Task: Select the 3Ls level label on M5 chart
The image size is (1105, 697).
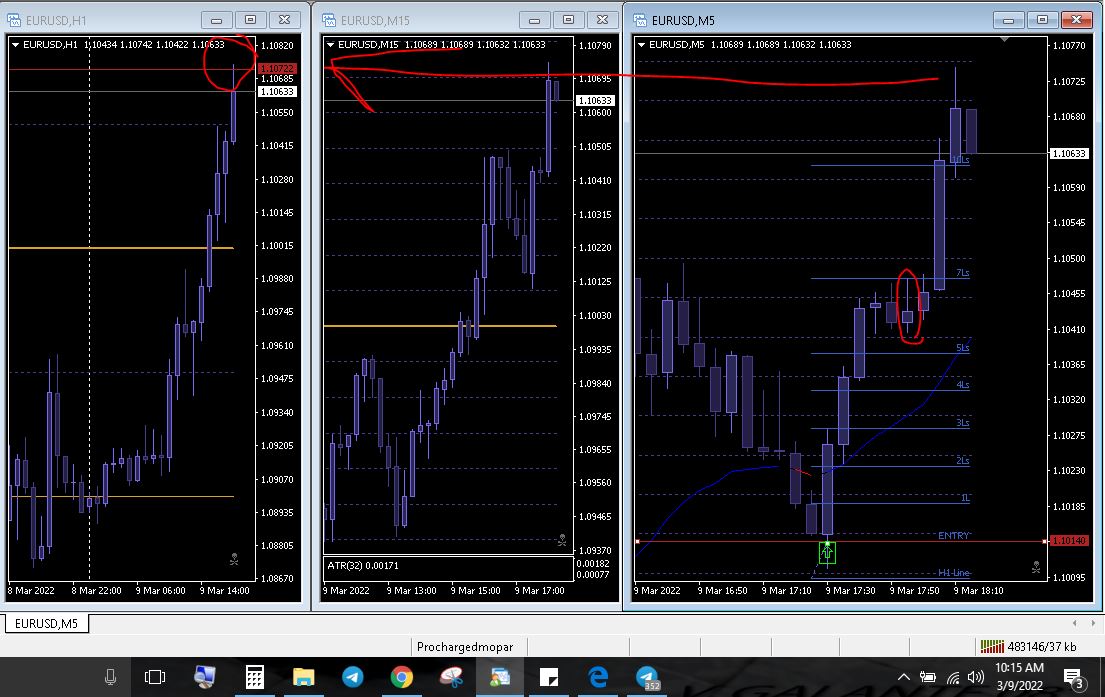Action: coord(963,423)
